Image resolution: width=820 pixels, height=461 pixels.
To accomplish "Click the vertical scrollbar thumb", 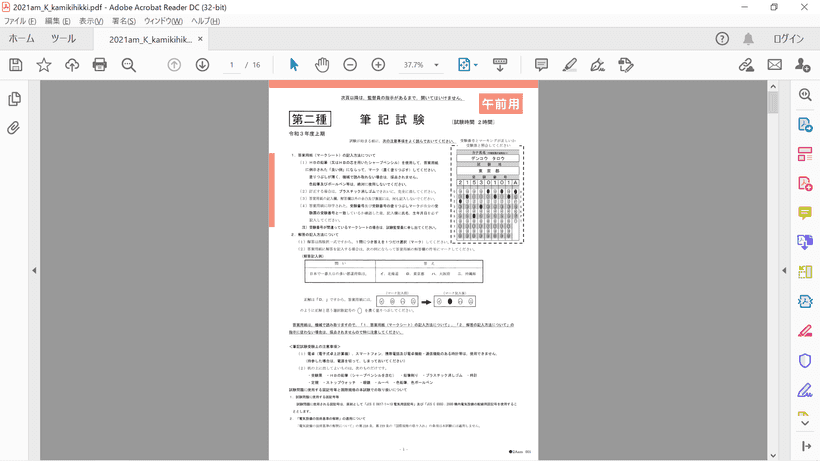I will click(773, 102).
